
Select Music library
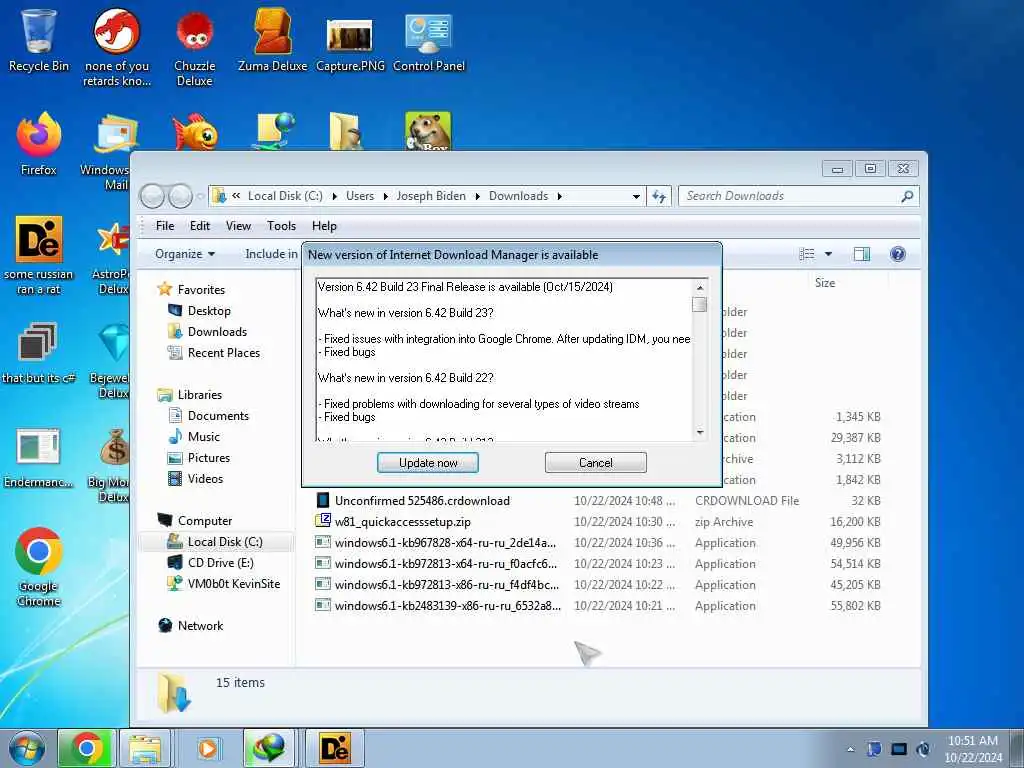(x=204, y=437)
